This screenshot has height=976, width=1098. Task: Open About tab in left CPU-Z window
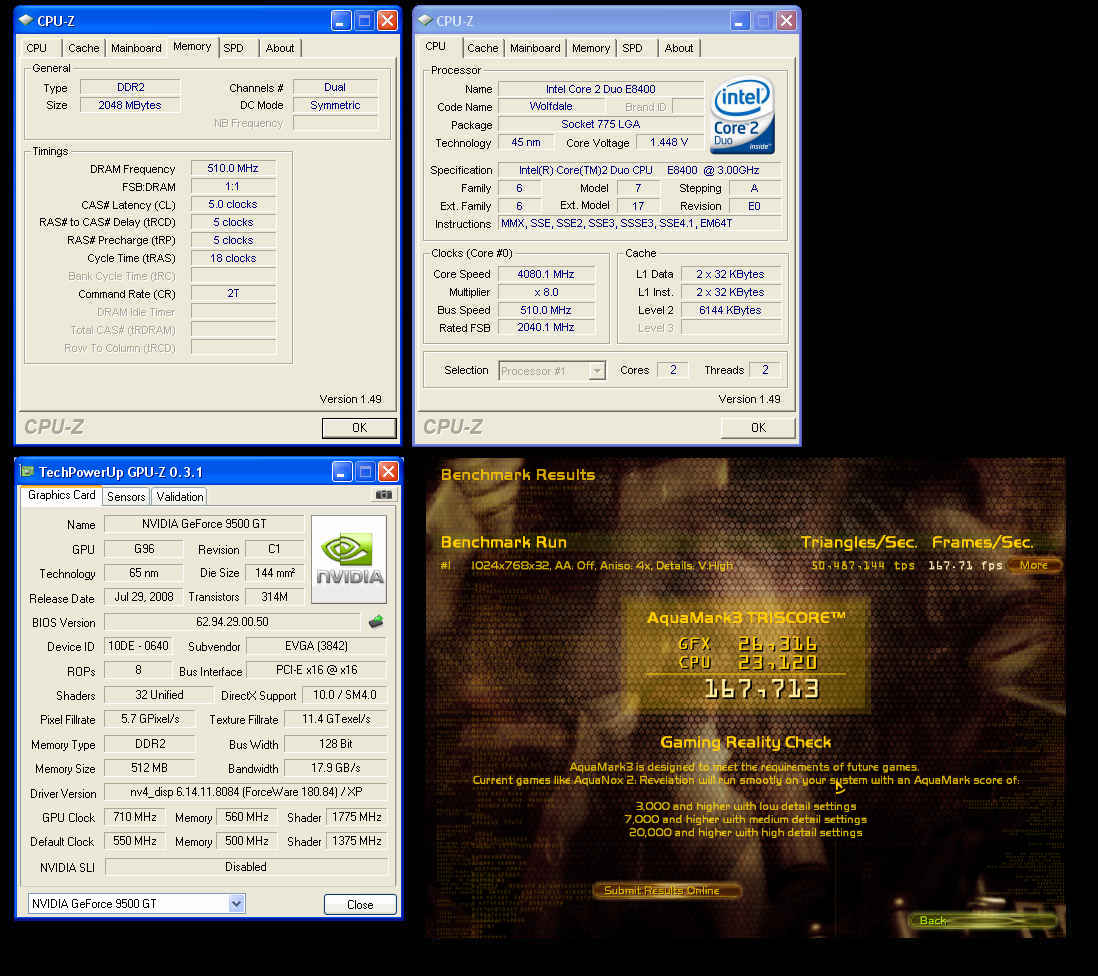pos(279,48)
